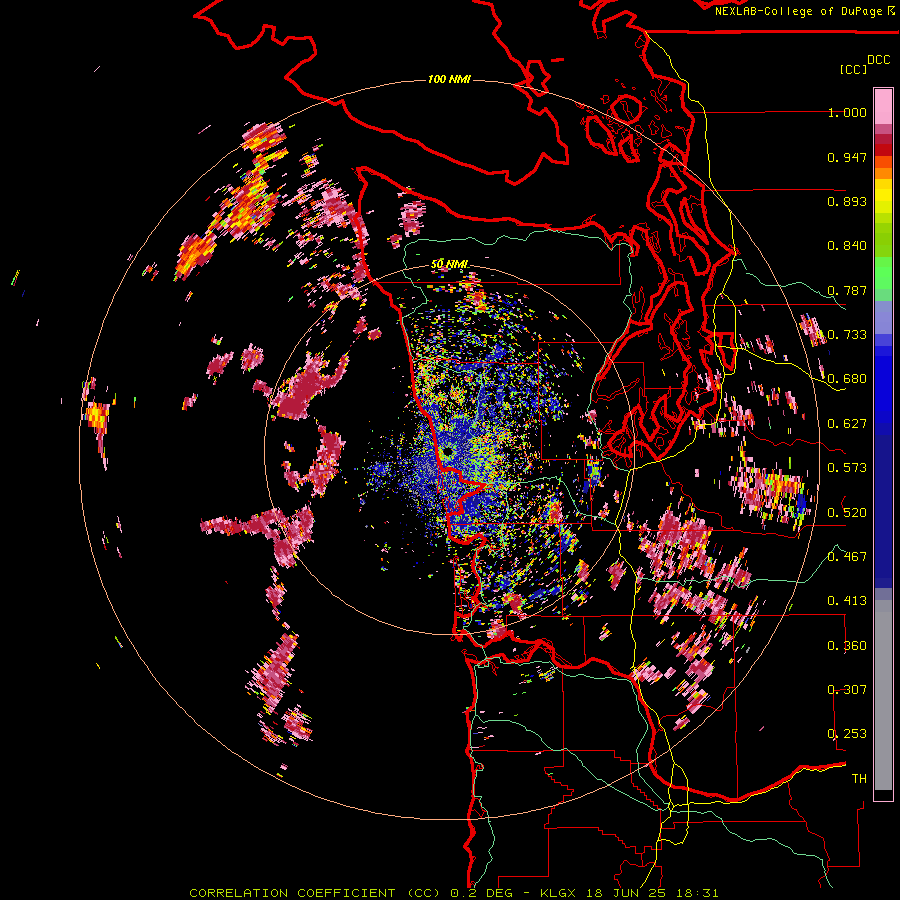Click the 0.840 legend value
Viewport: 900px width, 900px height.
[847, 246]
